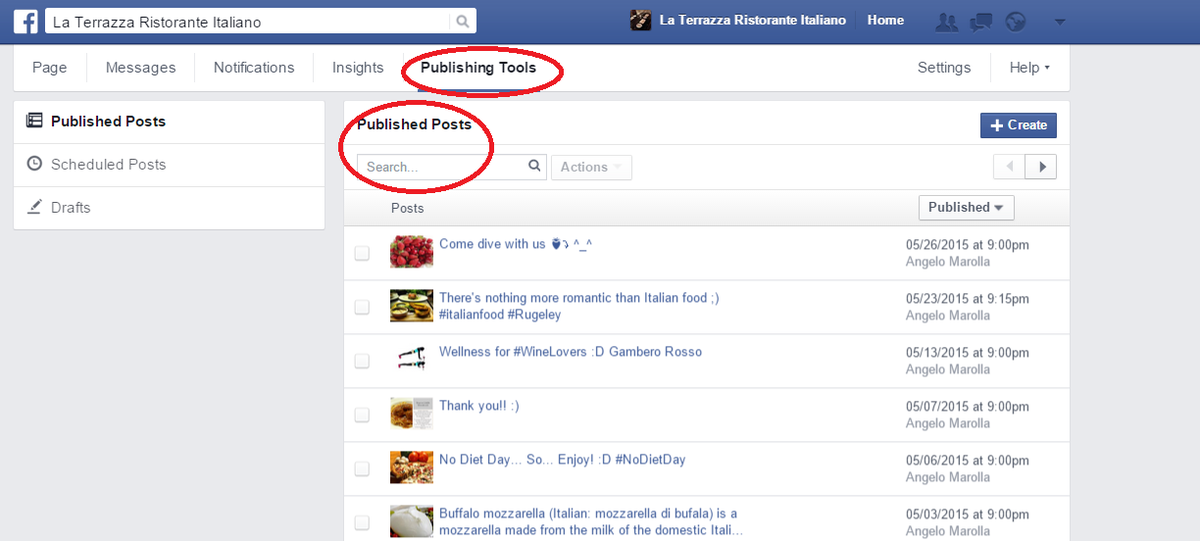1200x541 pixels.
Task: Open the pizza thumbnail of the #NoDietDay post
Action: click(411, 468)
